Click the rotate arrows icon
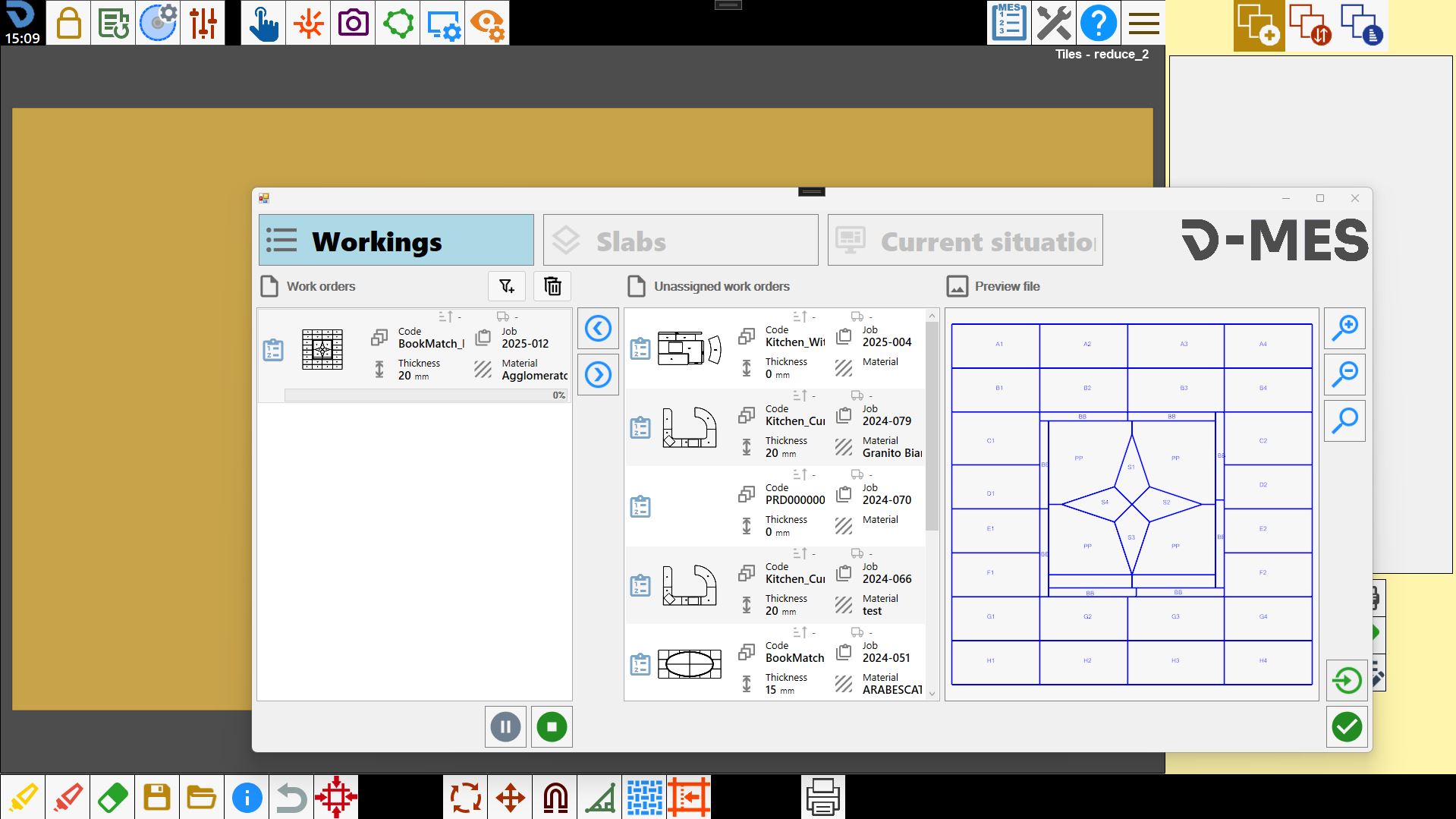The width and height of the screenshot is (1456, 819). coord(465,797)
